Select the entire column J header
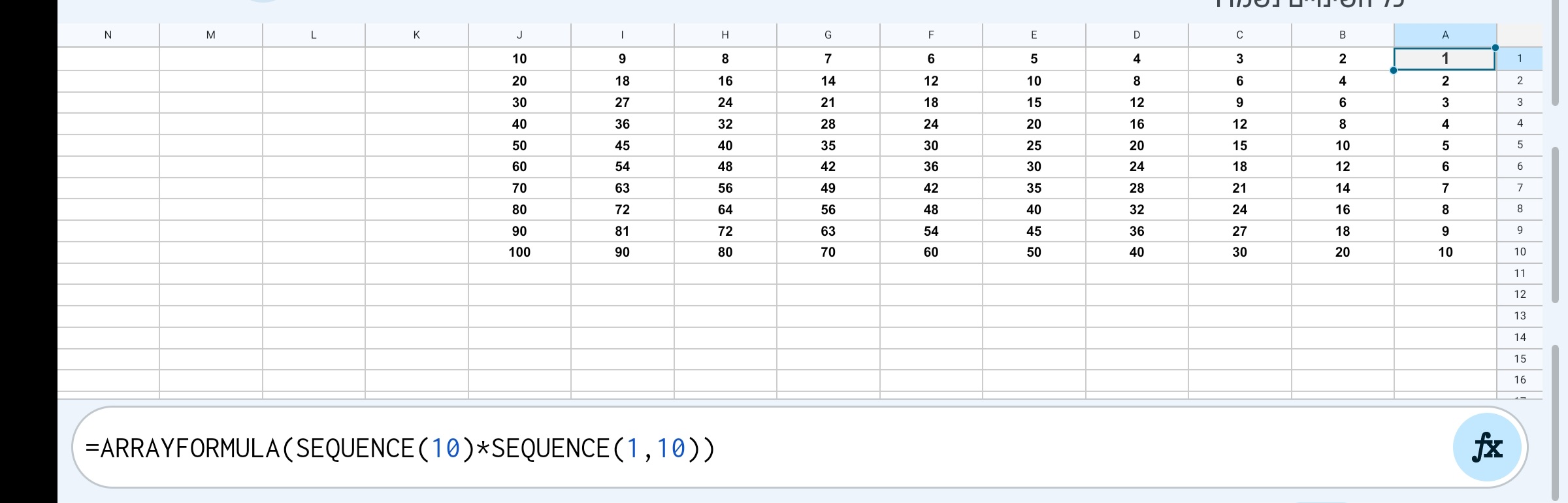The height and width of the screenshot is (503, 1568). click(520, 35)
